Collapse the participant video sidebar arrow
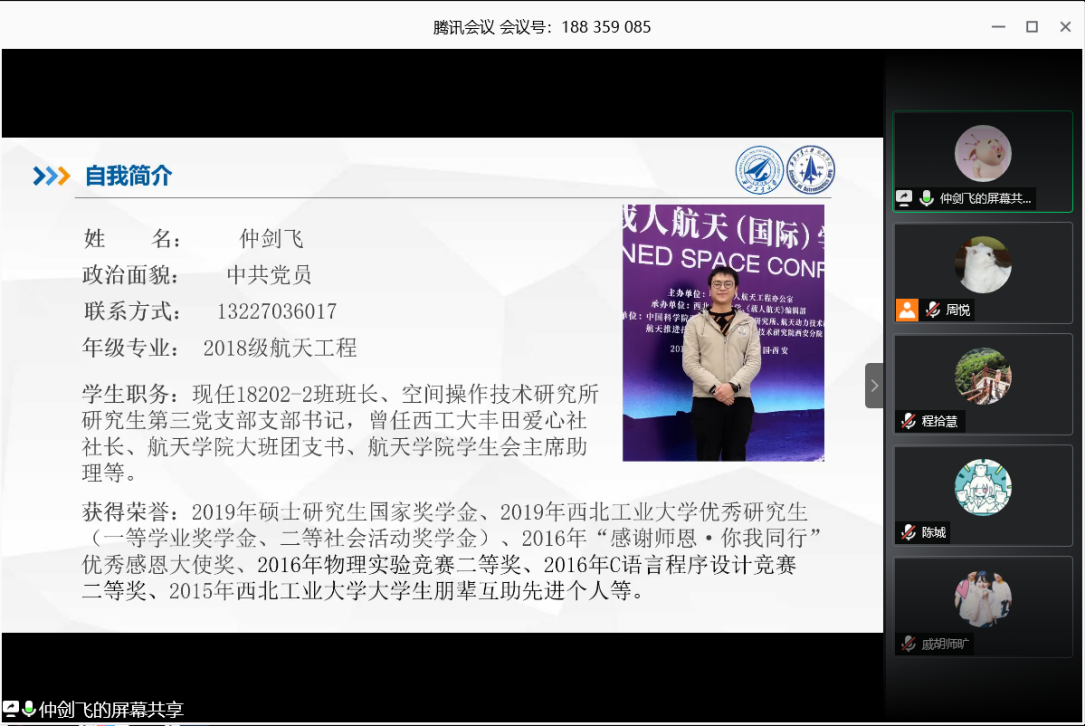 click(874, 385)
